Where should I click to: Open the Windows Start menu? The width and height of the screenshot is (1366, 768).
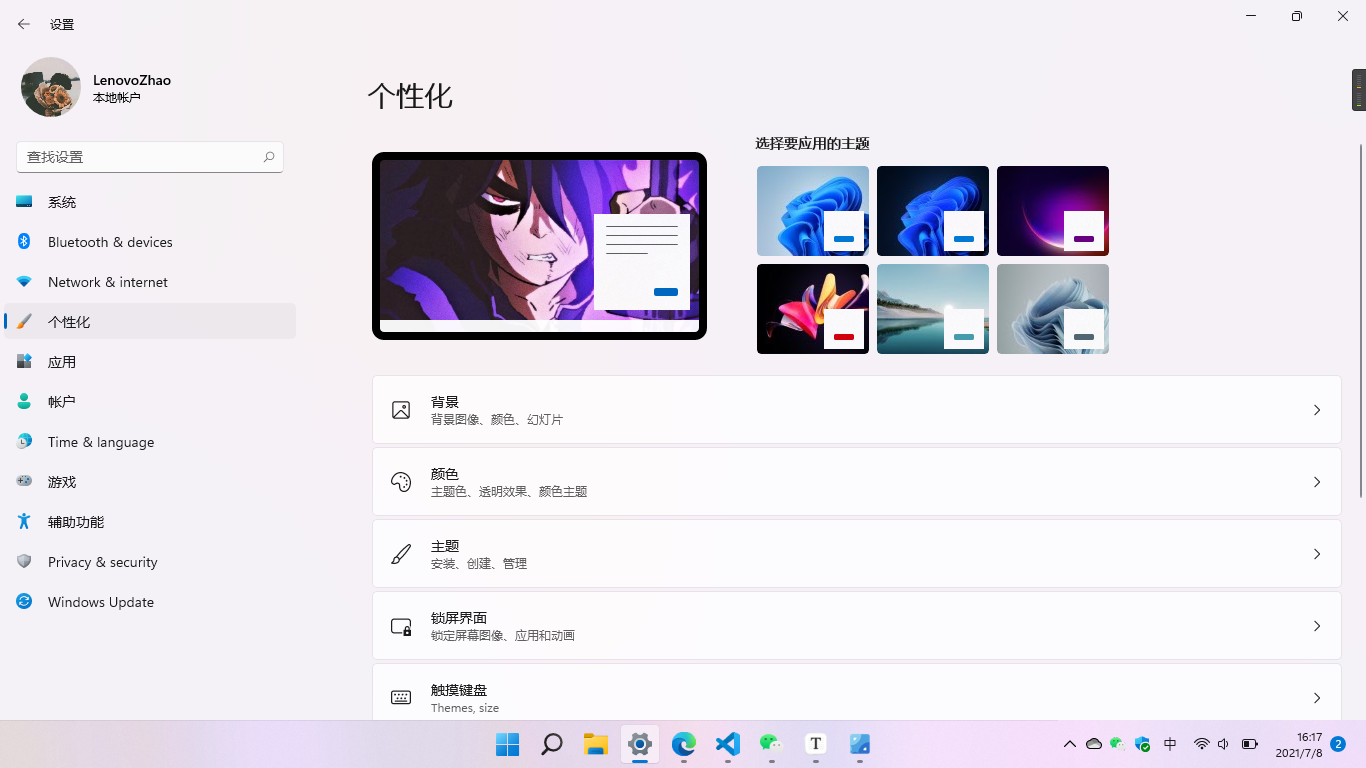(x=508, y=744)
